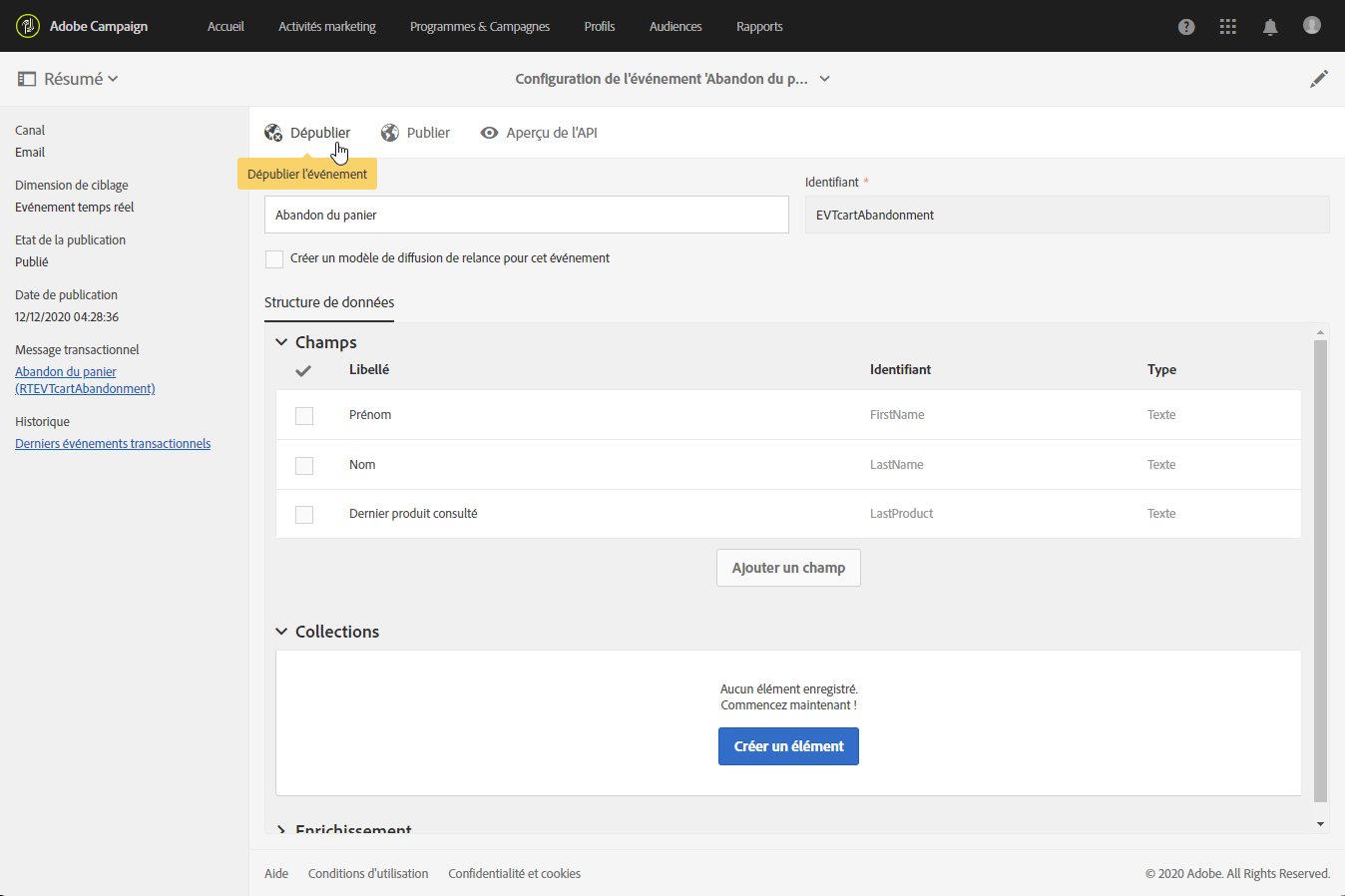
Task: Click the Adobe Campaign logo icon
Action: [x=28, y=26]
